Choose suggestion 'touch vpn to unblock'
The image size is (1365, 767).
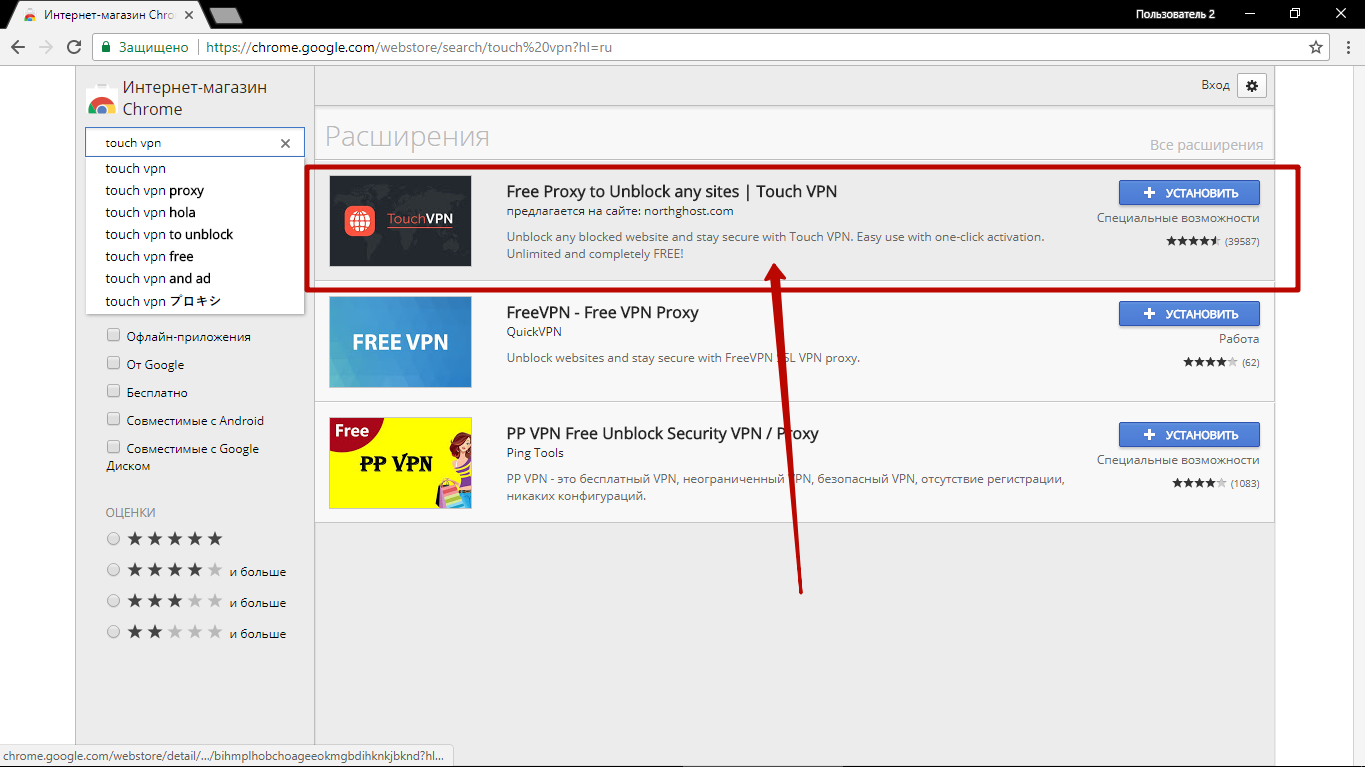(195, 235)
